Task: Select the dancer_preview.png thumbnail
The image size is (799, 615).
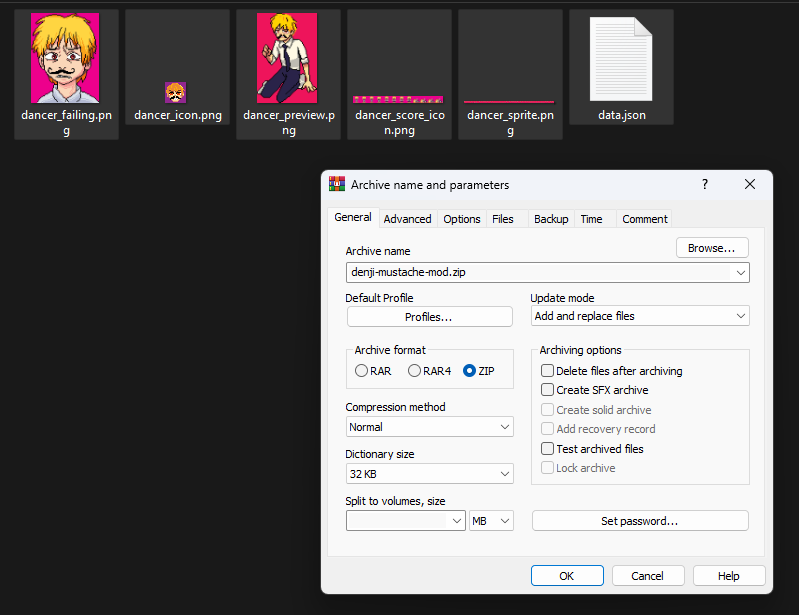Action: pyautogui.click(x=287, y=58)
